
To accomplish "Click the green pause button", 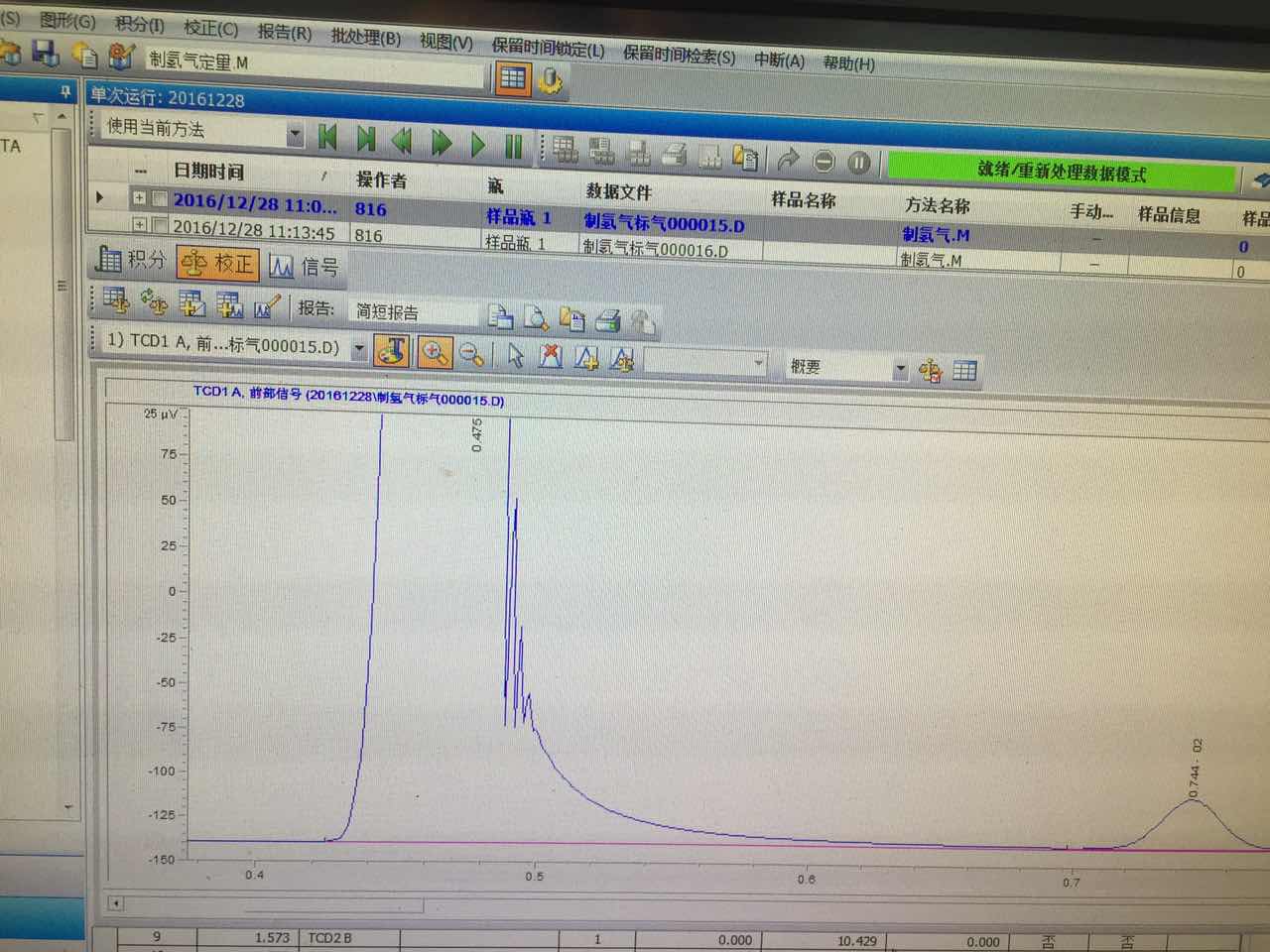I will tap(513, 147).
